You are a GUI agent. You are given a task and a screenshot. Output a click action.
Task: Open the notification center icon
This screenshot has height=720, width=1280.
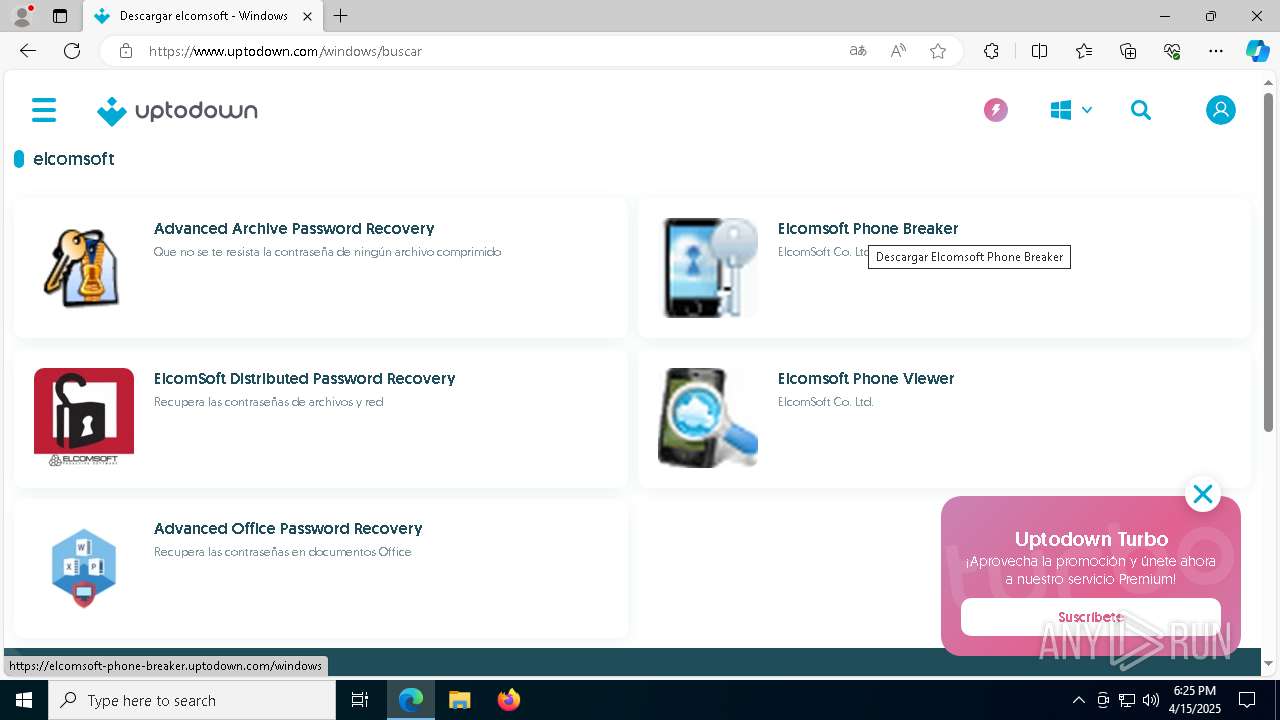pos(1247,700)
